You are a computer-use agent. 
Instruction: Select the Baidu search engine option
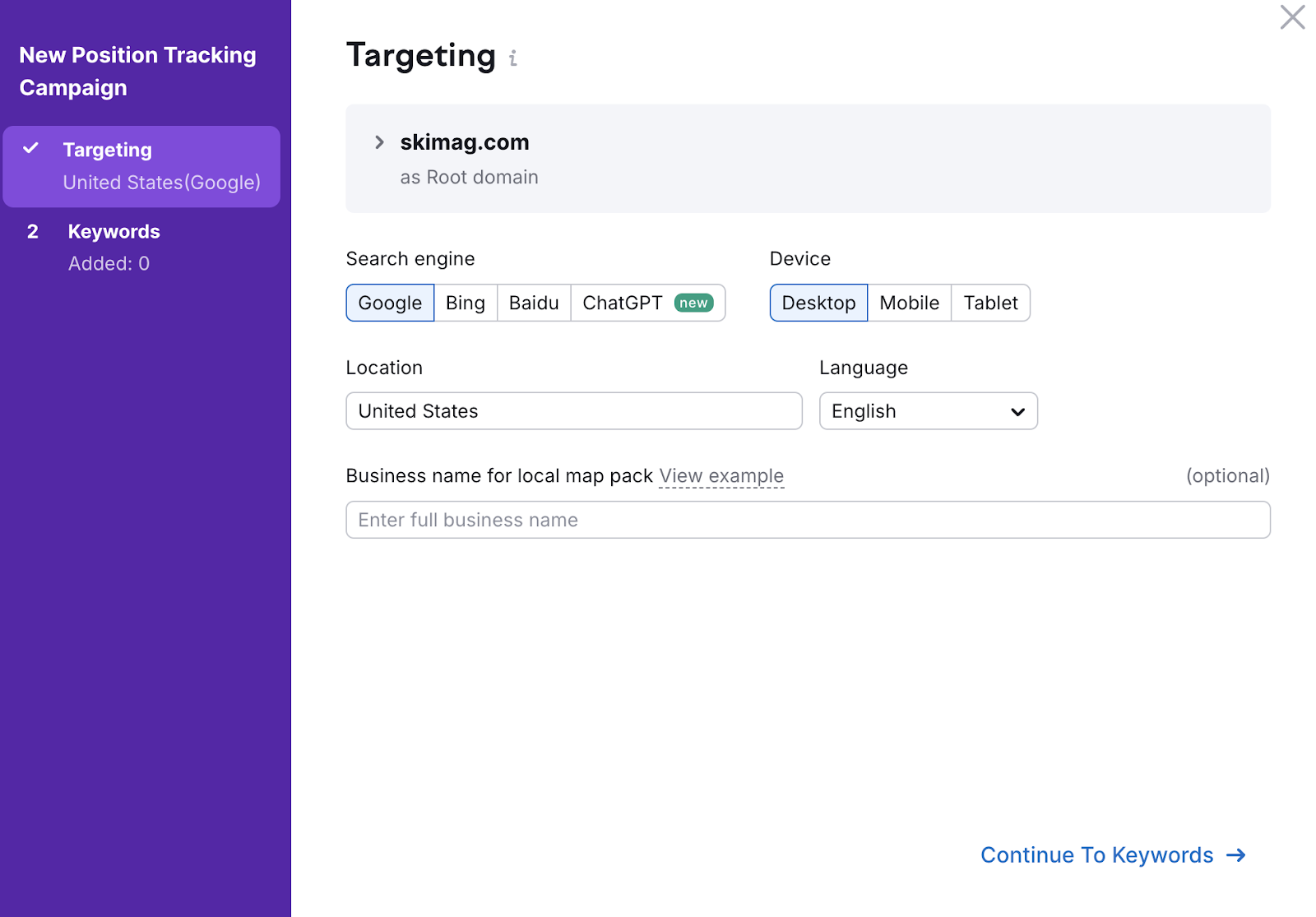pos(533,302)
